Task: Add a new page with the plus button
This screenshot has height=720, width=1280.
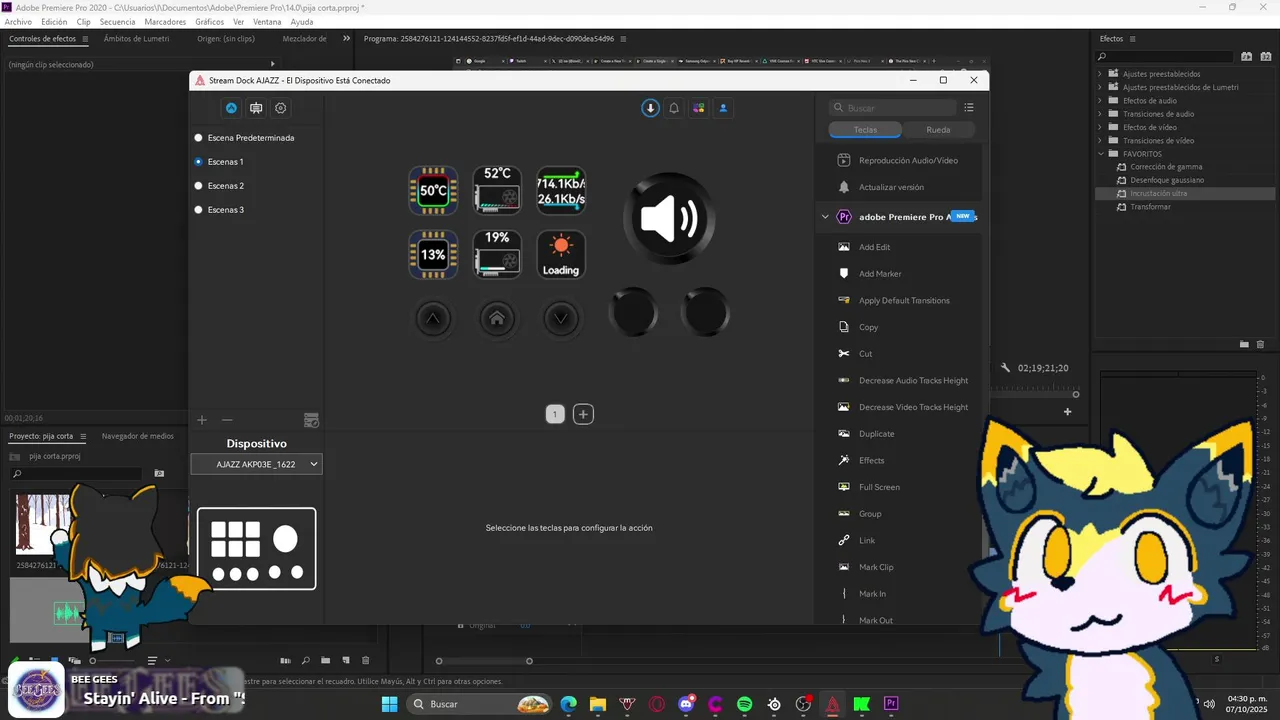Action: pyautogui.click(x=583, y=414)
